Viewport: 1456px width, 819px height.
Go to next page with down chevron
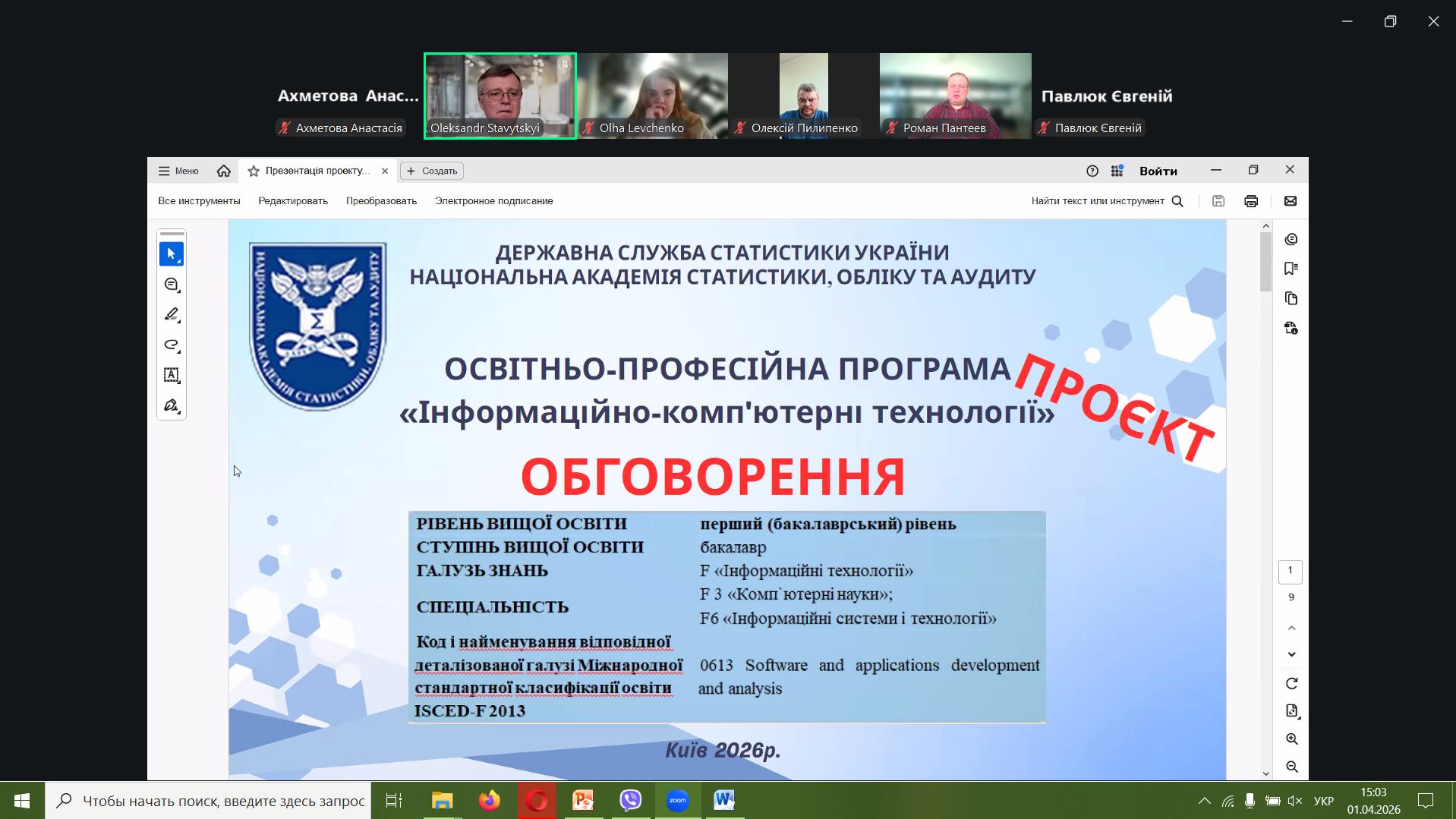click(1291, 654)
